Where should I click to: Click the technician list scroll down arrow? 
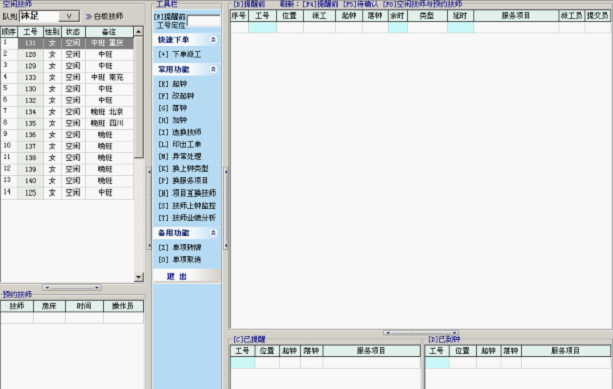coord(138,277)
